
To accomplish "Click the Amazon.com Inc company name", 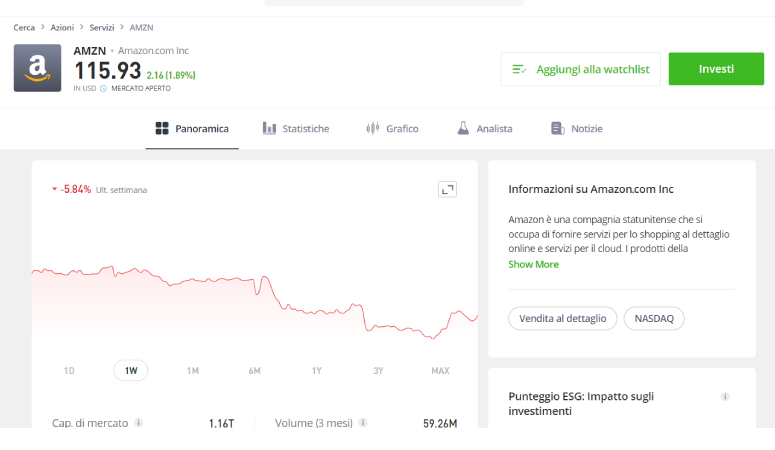I will tap(153, 50).
